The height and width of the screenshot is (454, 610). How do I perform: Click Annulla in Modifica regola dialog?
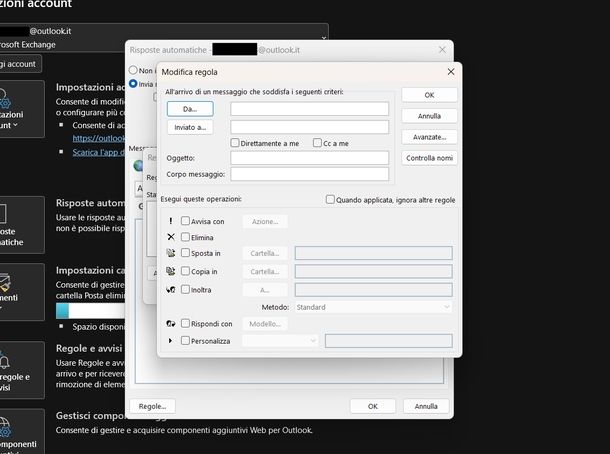(x=429, y=116)
